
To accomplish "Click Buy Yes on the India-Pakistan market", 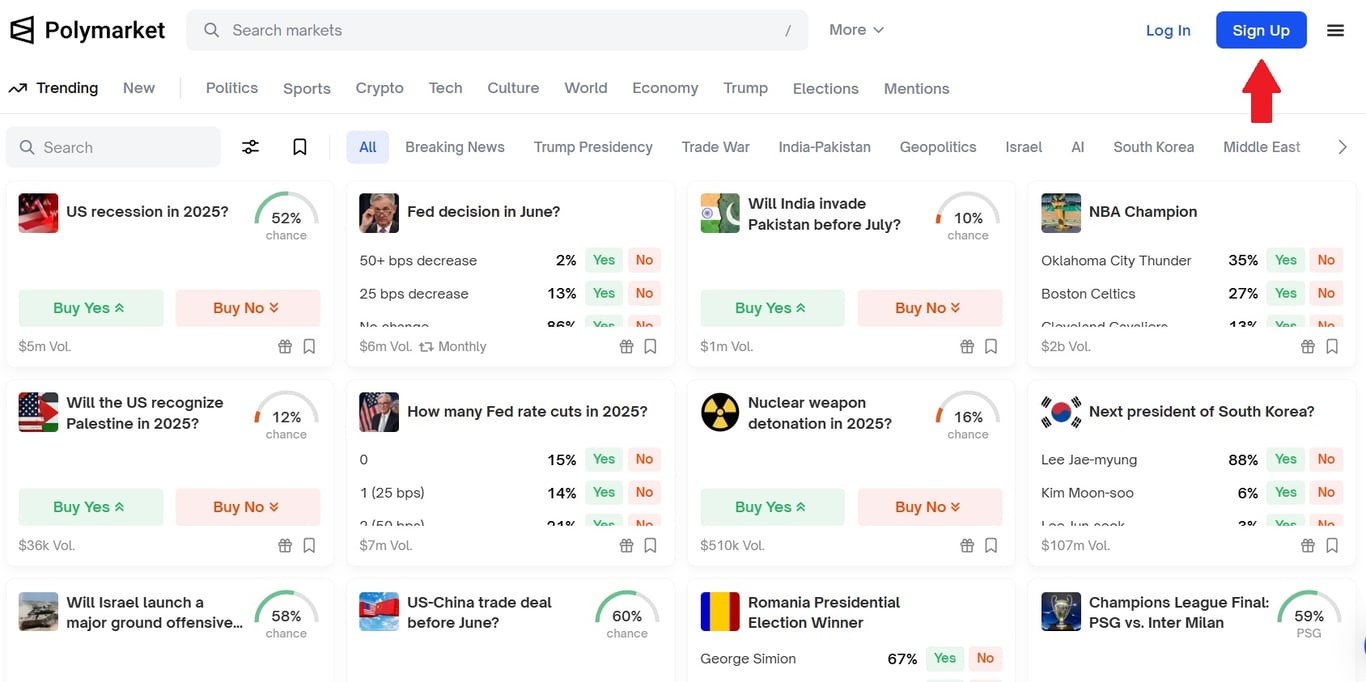I will pyautogui.click(x=771, y=307).
